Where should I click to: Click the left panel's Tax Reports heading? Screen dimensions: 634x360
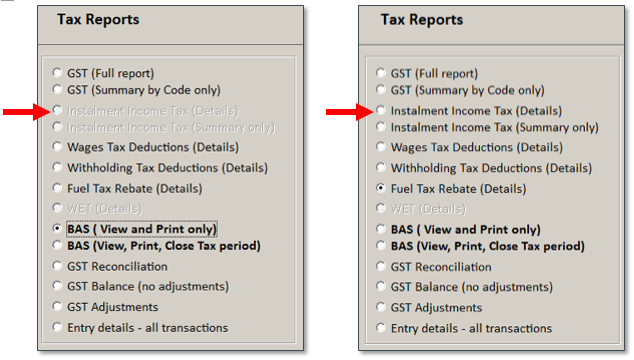[x=98, y=19]
